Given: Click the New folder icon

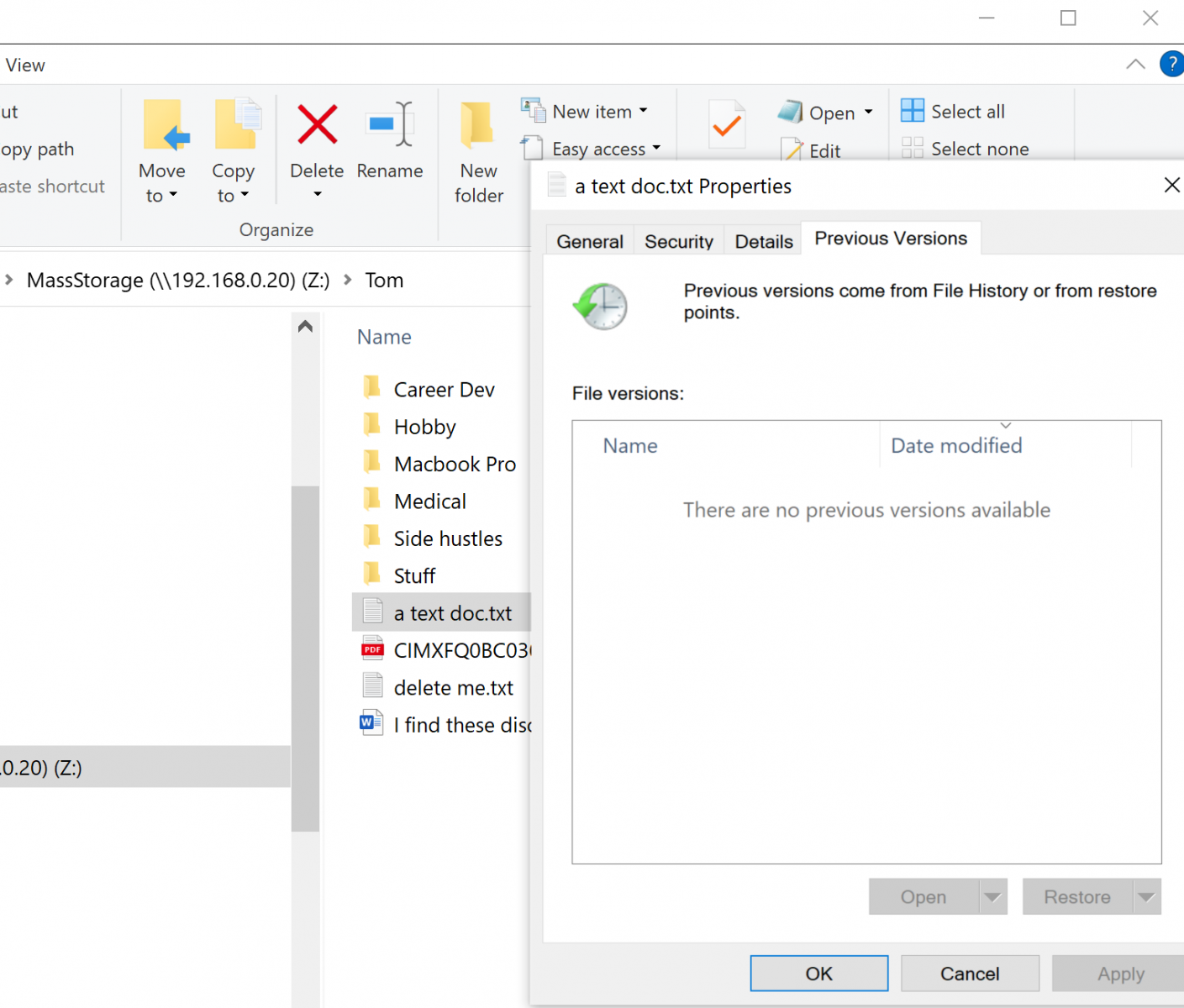Looking at the screenshot, I should coord(477,125).
